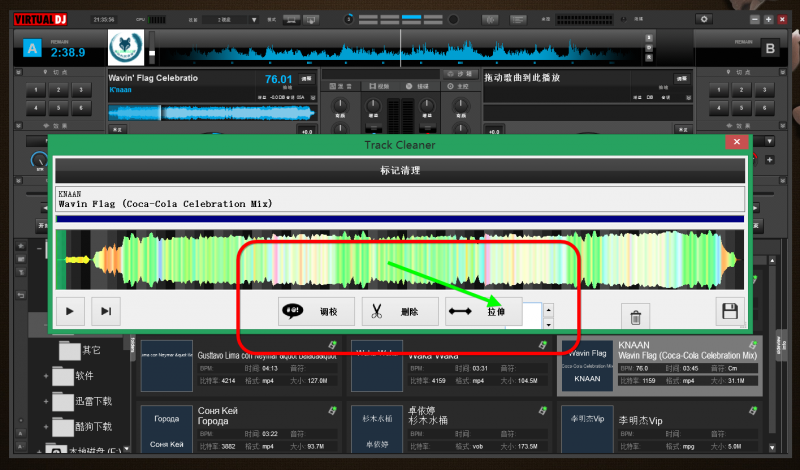Screen dimensions: 800x470
Task: Expand the 迅雷下载 folder
Action: [46, 401]
